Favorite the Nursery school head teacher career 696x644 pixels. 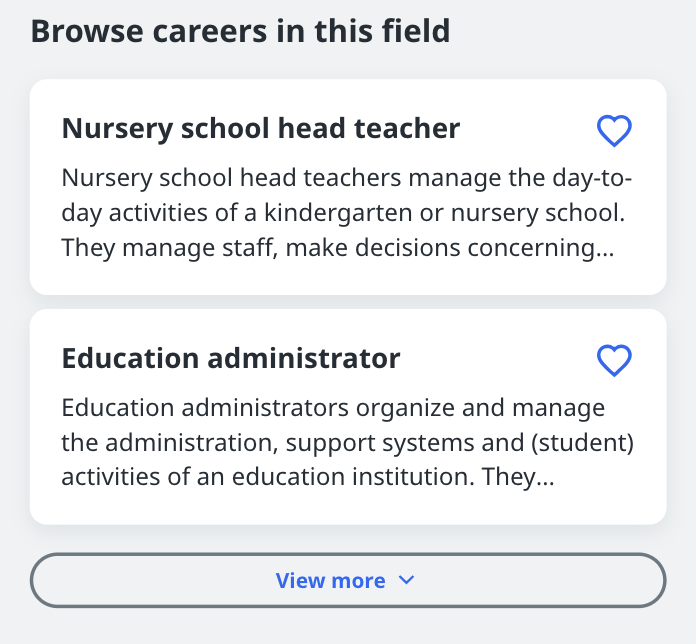click(x=614, y=130)
